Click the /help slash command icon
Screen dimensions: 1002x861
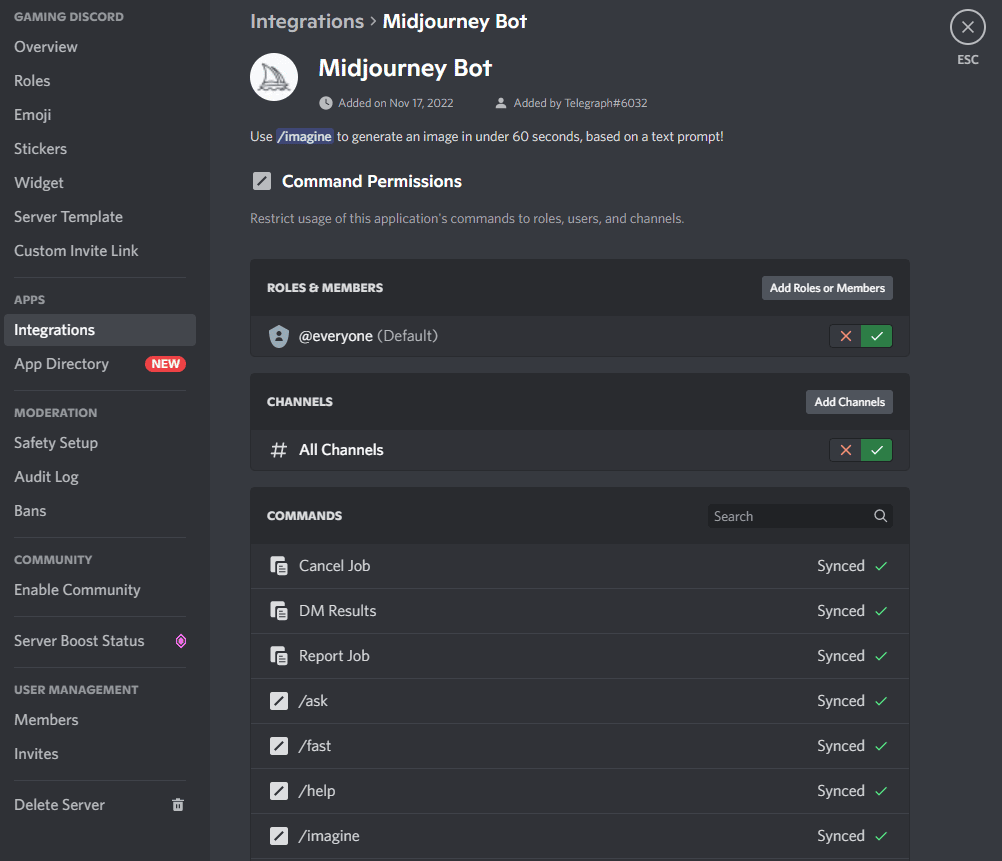[x=279, y=791]
